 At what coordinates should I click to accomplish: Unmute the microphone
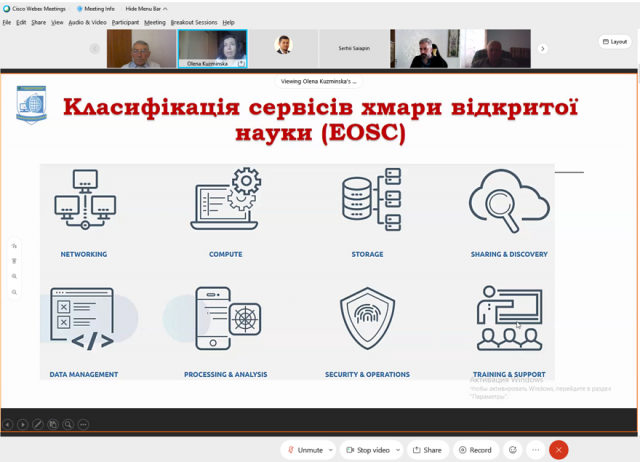pos(305,450)
